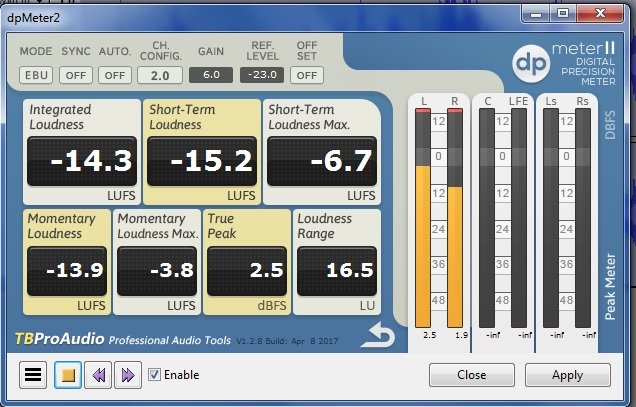Click the LFE channel peak meter bar
Image resolution: width=636 pixels, height=407 pixels.
(519, 218)
